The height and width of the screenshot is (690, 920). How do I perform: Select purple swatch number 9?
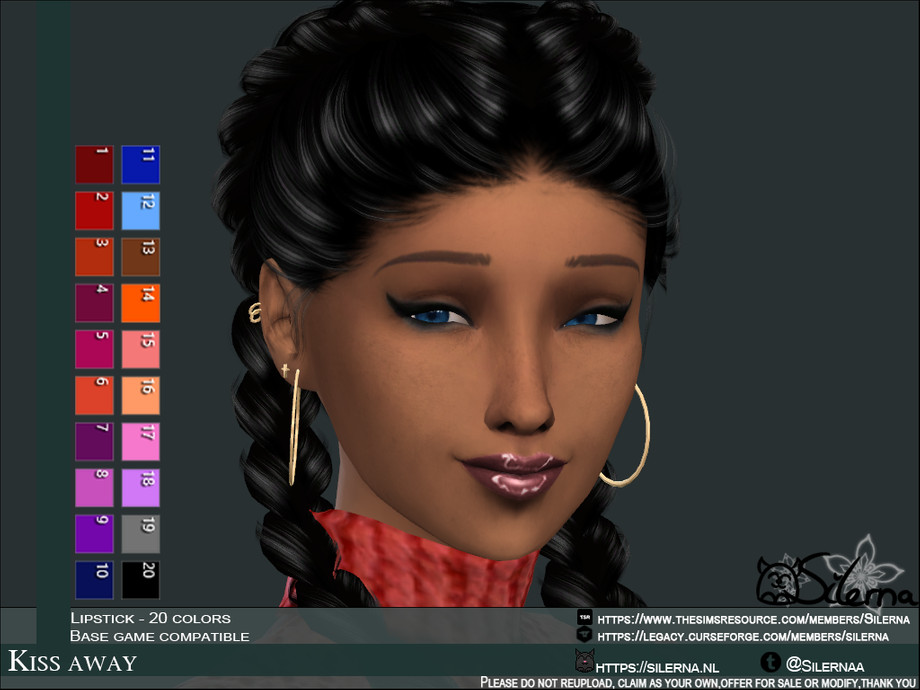[94, 533]
